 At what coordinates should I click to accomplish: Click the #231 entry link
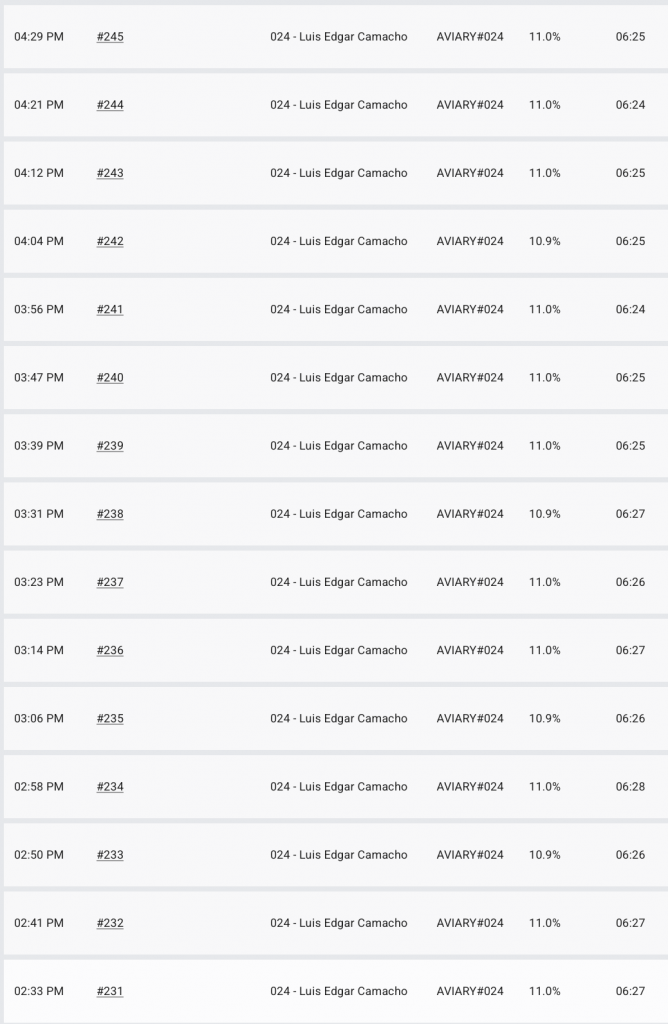point(110,991)
